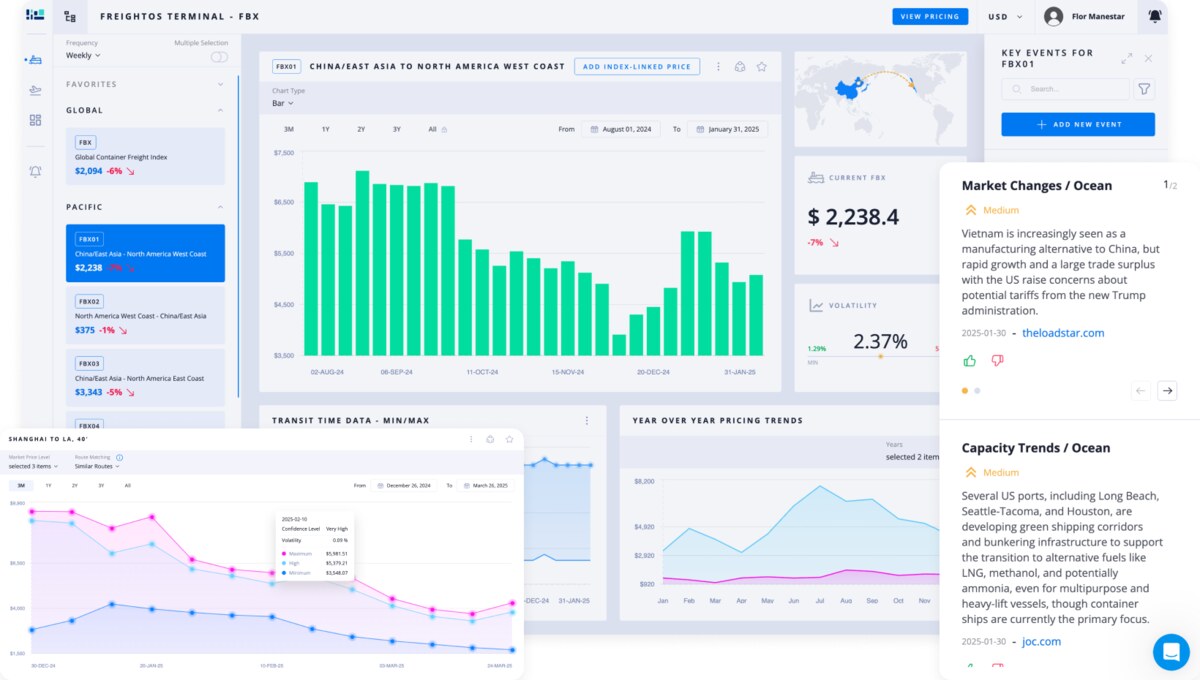This screenshot has height=680, width=1200.
Task: Open the alerts bell in the left sidebar
Action: click(36, 171)
